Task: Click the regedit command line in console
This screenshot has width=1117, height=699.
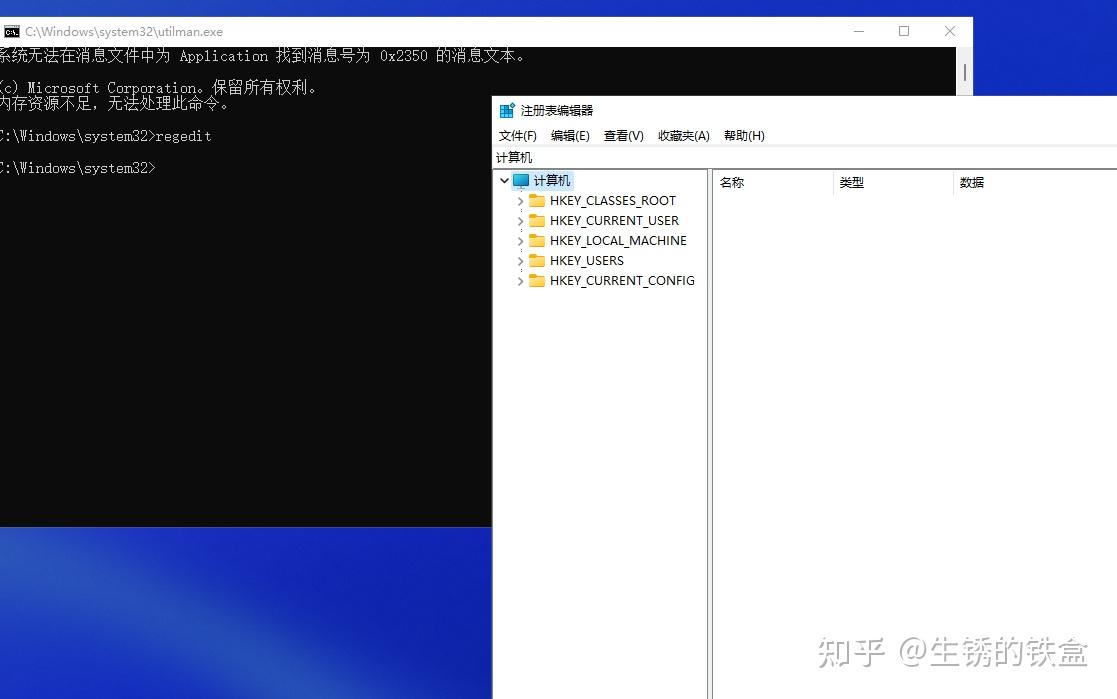Action: tap(105, 136)
